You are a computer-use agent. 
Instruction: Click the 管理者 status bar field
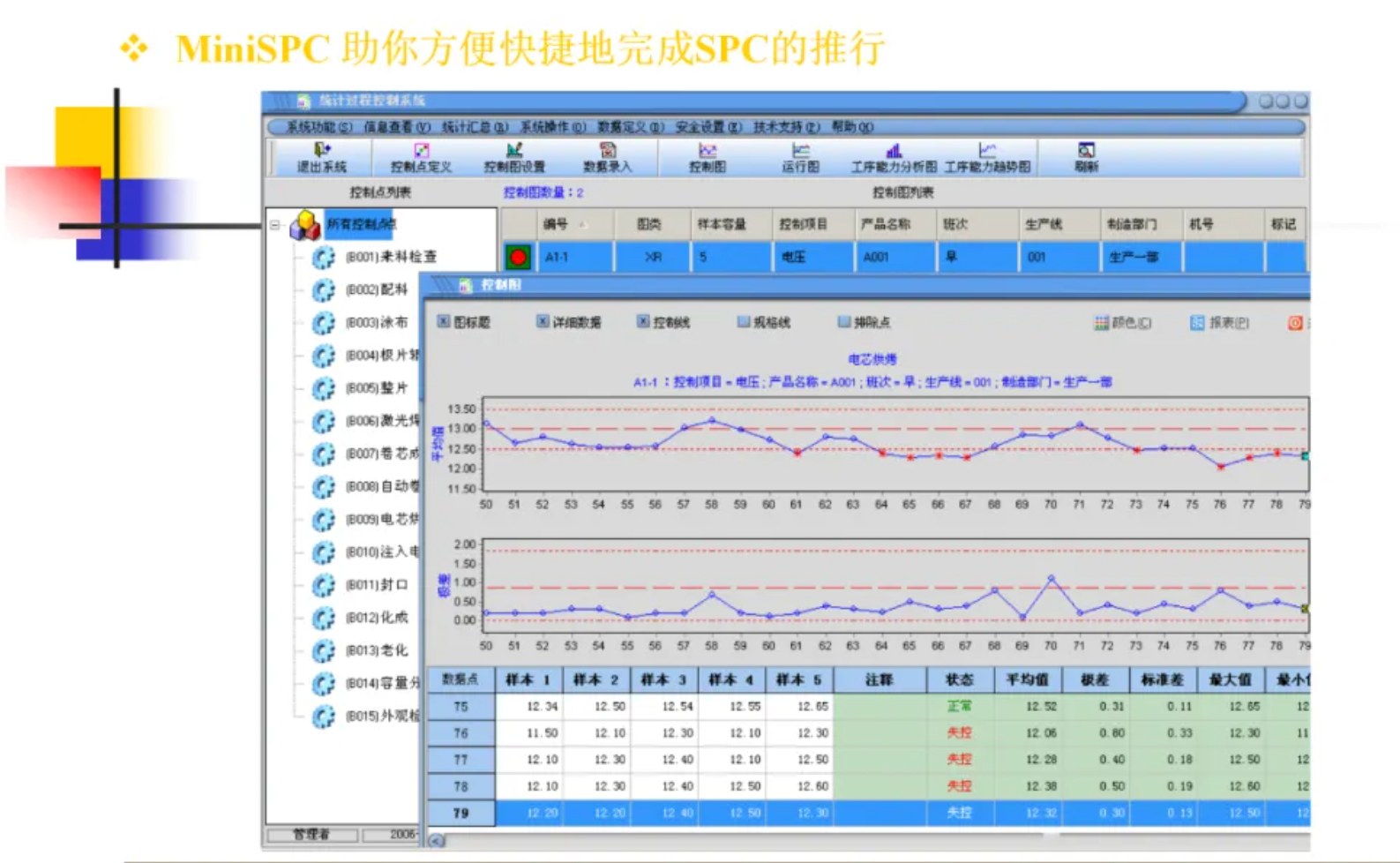point(312,835)
